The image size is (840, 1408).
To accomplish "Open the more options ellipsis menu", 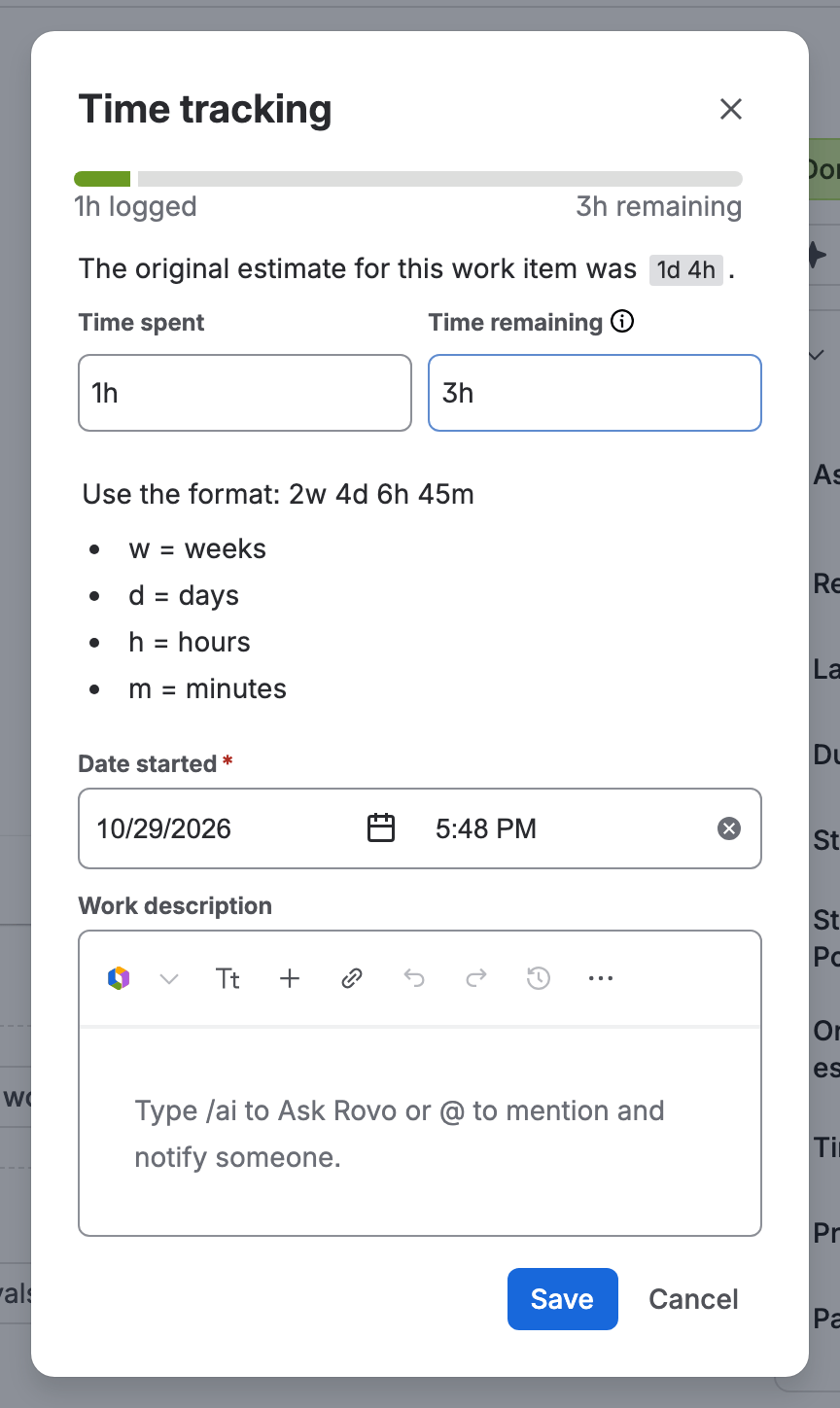I will pos(601,978).
